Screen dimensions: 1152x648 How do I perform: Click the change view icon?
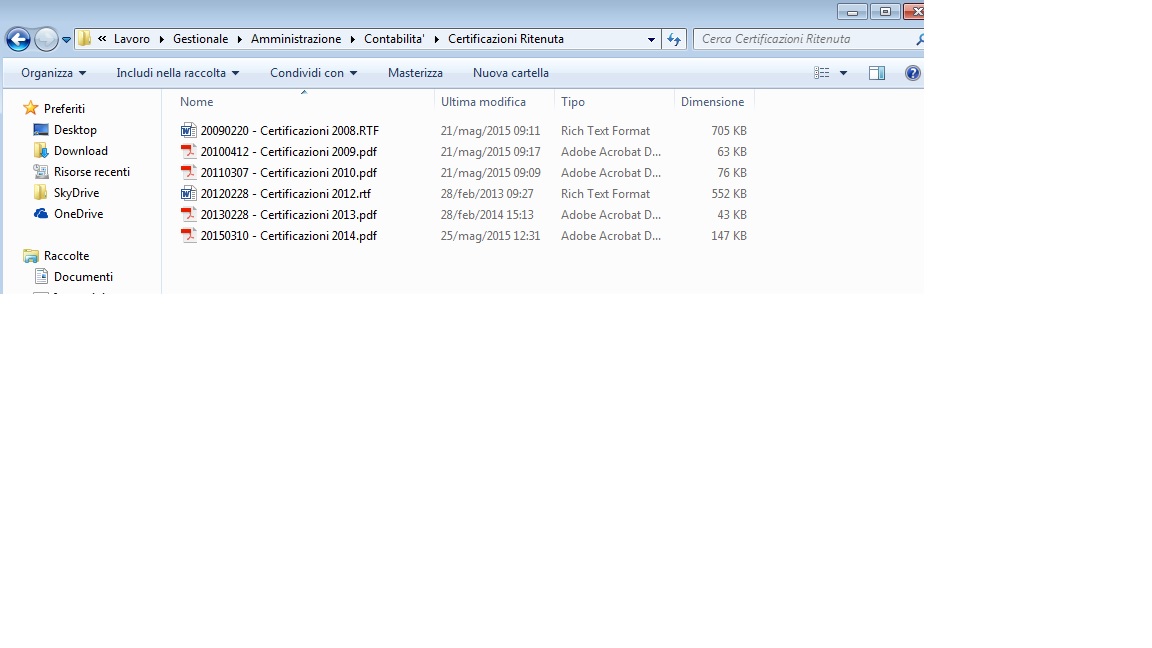[x=822, y=73]
